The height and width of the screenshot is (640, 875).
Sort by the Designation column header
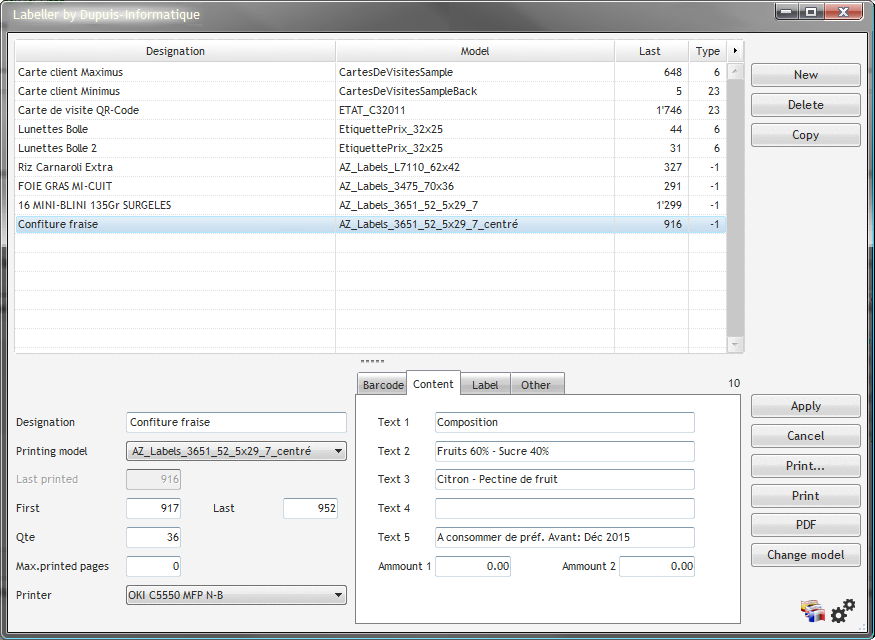click(x=175, y=51)
